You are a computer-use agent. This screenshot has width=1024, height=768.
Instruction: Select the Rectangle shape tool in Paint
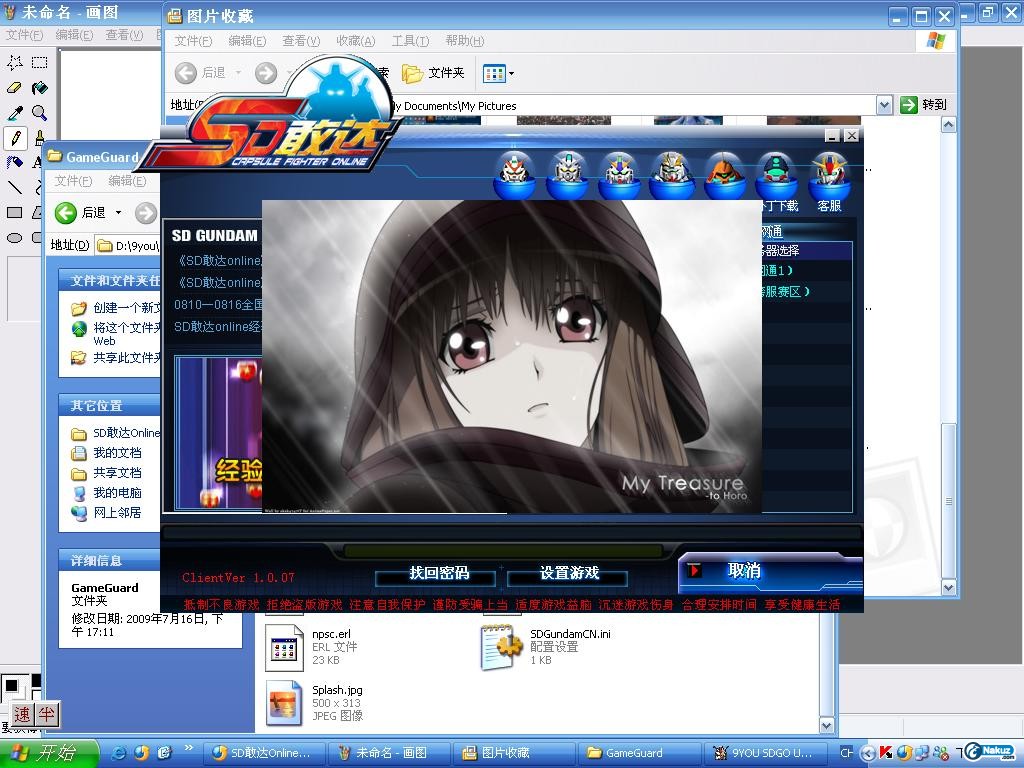point(14,213)
